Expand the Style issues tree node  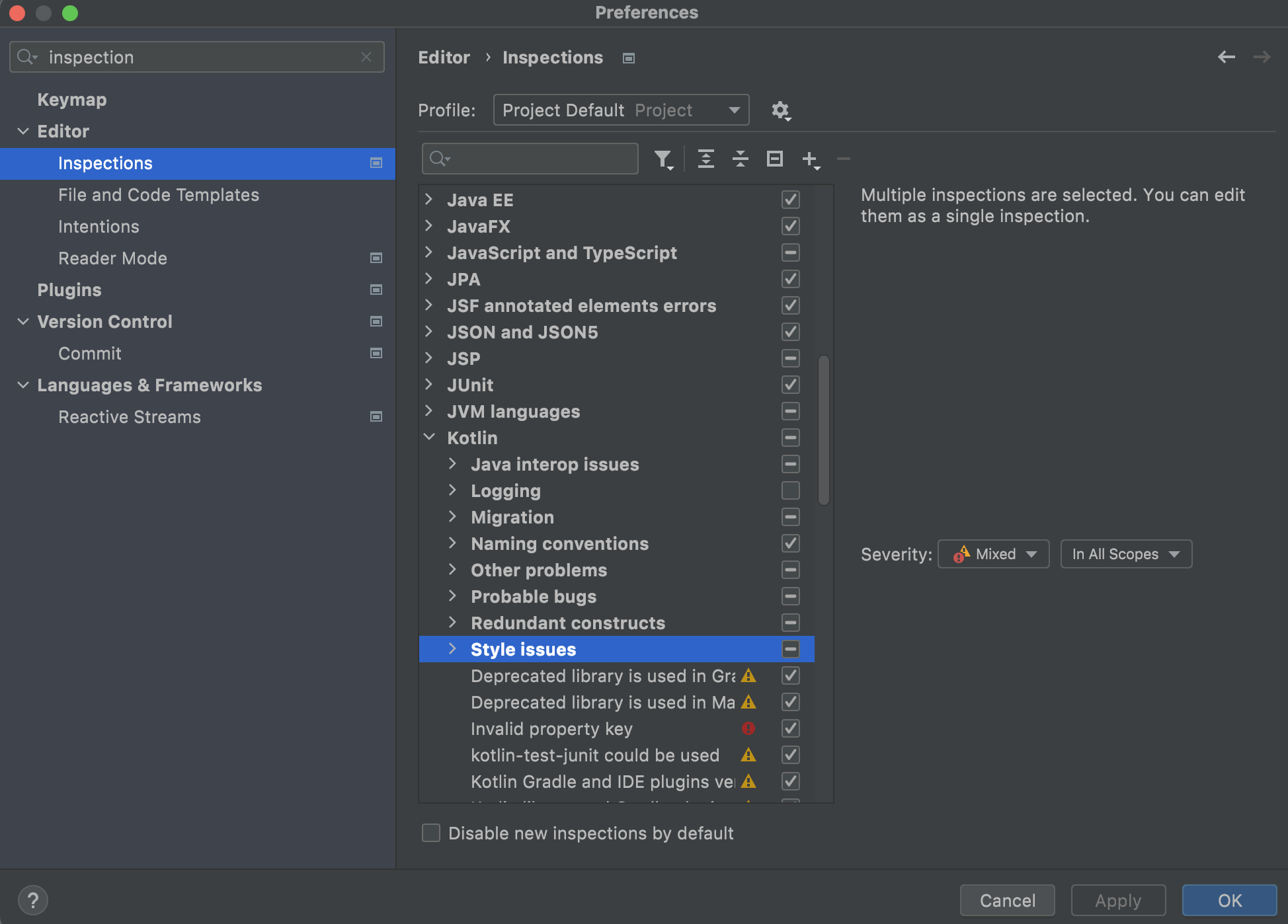click(453, 649)
